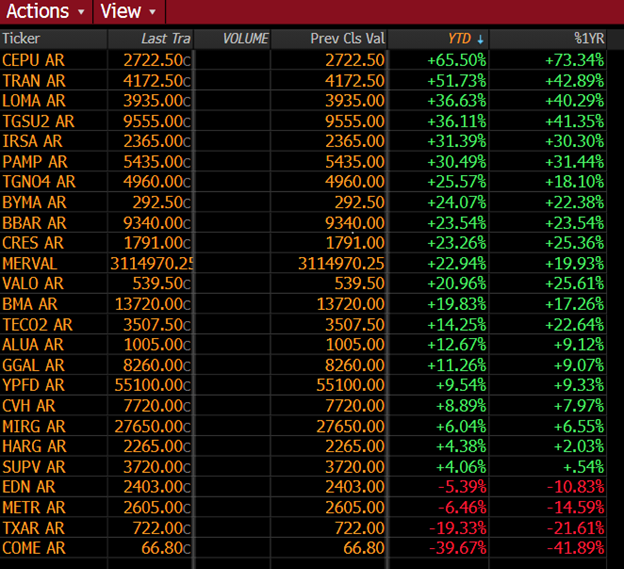Click HARG 1YR value +2.03%

coord(579,446)
